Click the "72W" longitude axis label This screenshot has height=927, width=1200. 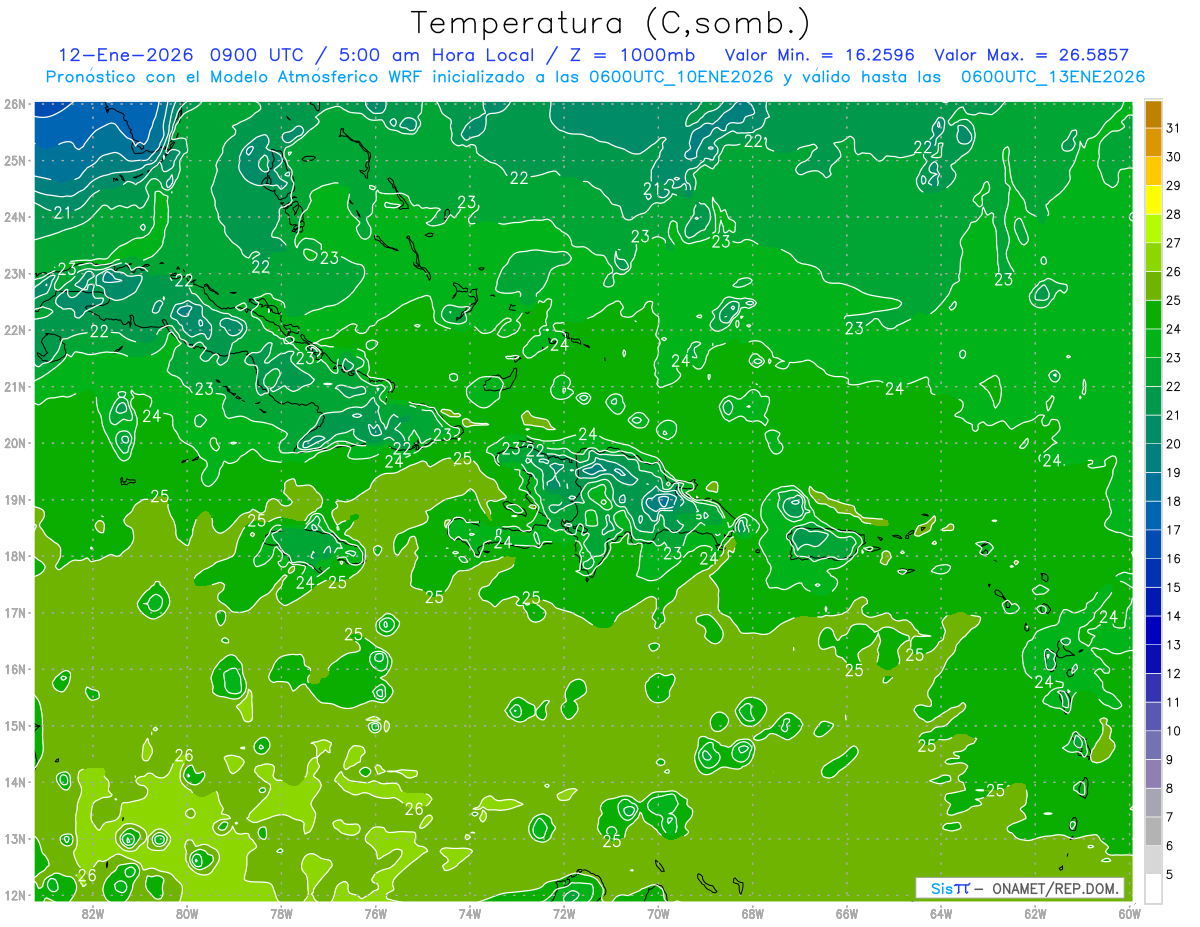(x=564, y=913)
